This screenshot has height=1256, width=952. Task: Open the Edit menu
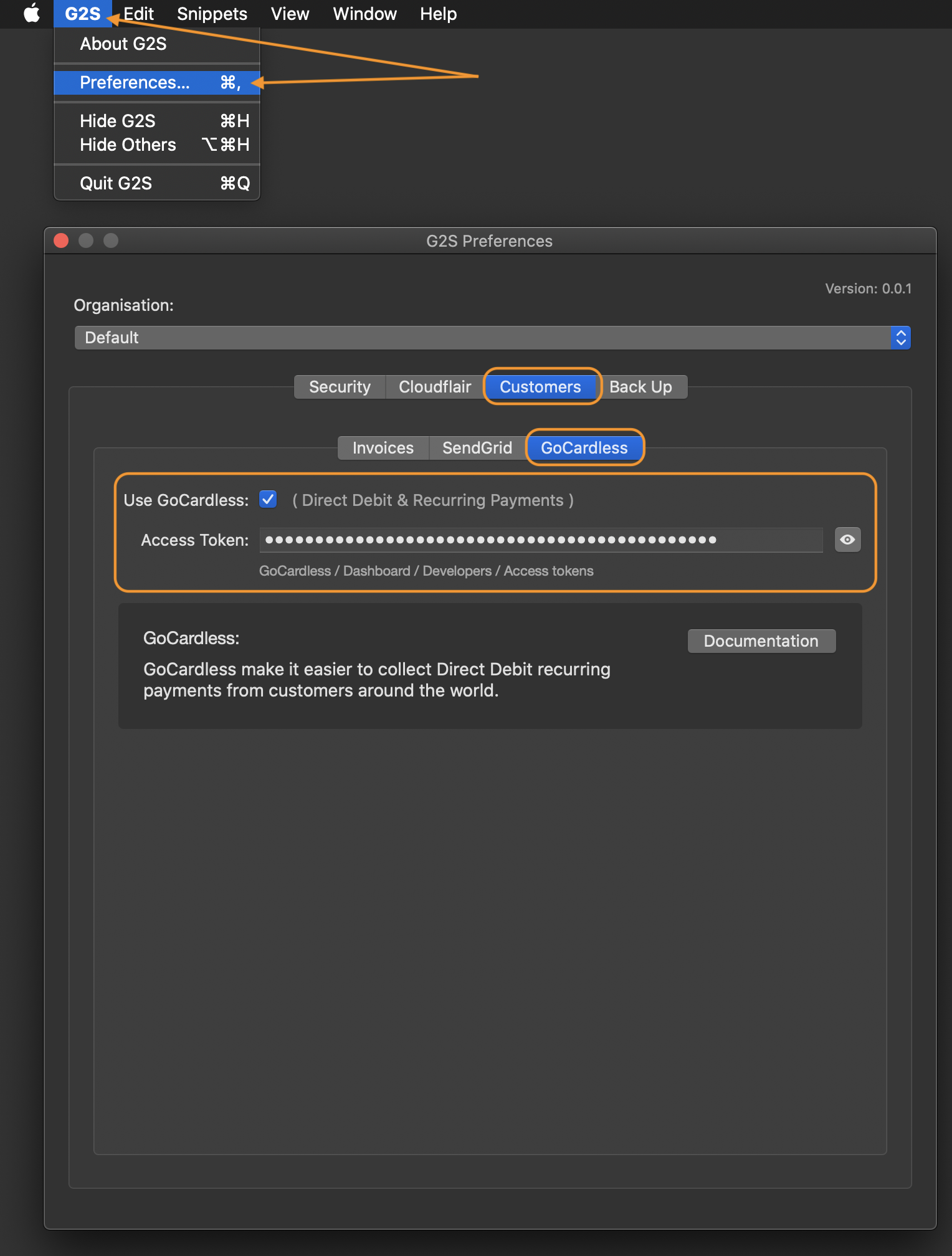coord(138,14)
